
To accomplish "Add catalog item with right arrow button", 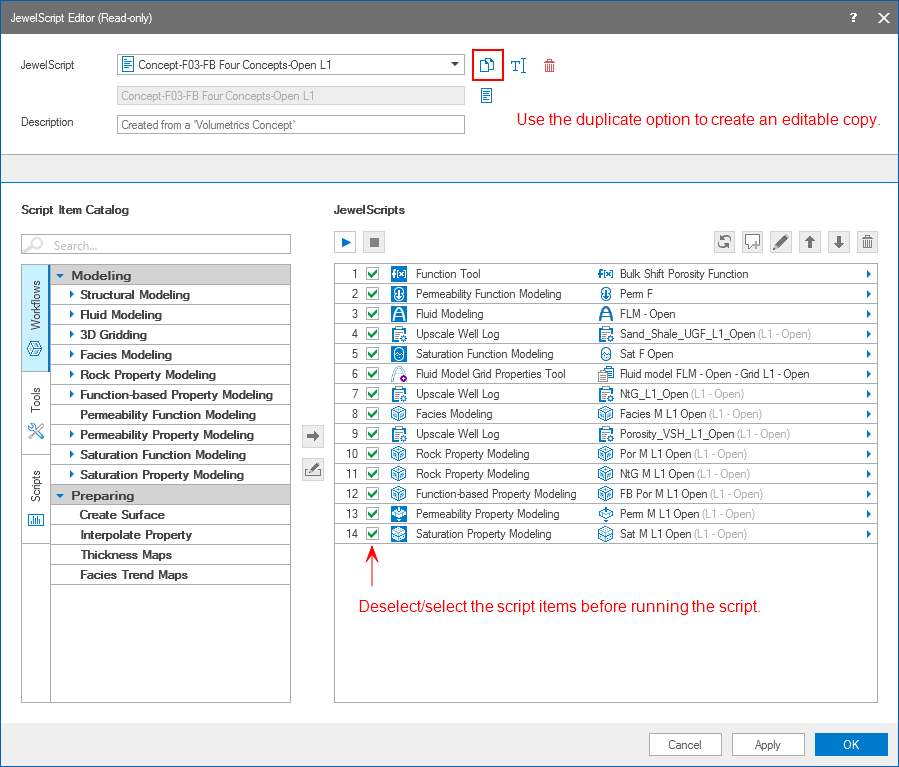I will pyautogui.click(x=313, y=435).
